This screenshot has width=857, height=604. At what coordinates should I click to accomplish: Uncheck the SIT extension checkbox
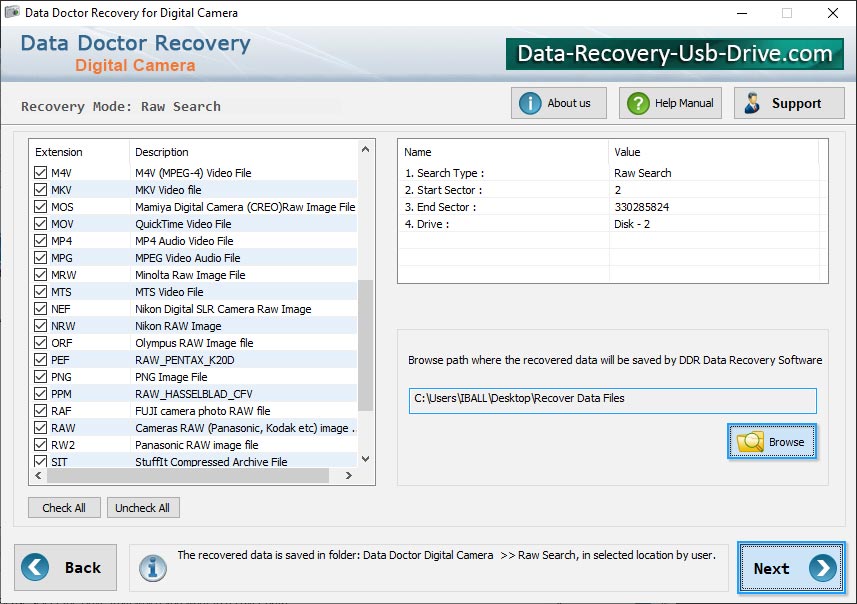pyautogui.click(x=40, y=461)
